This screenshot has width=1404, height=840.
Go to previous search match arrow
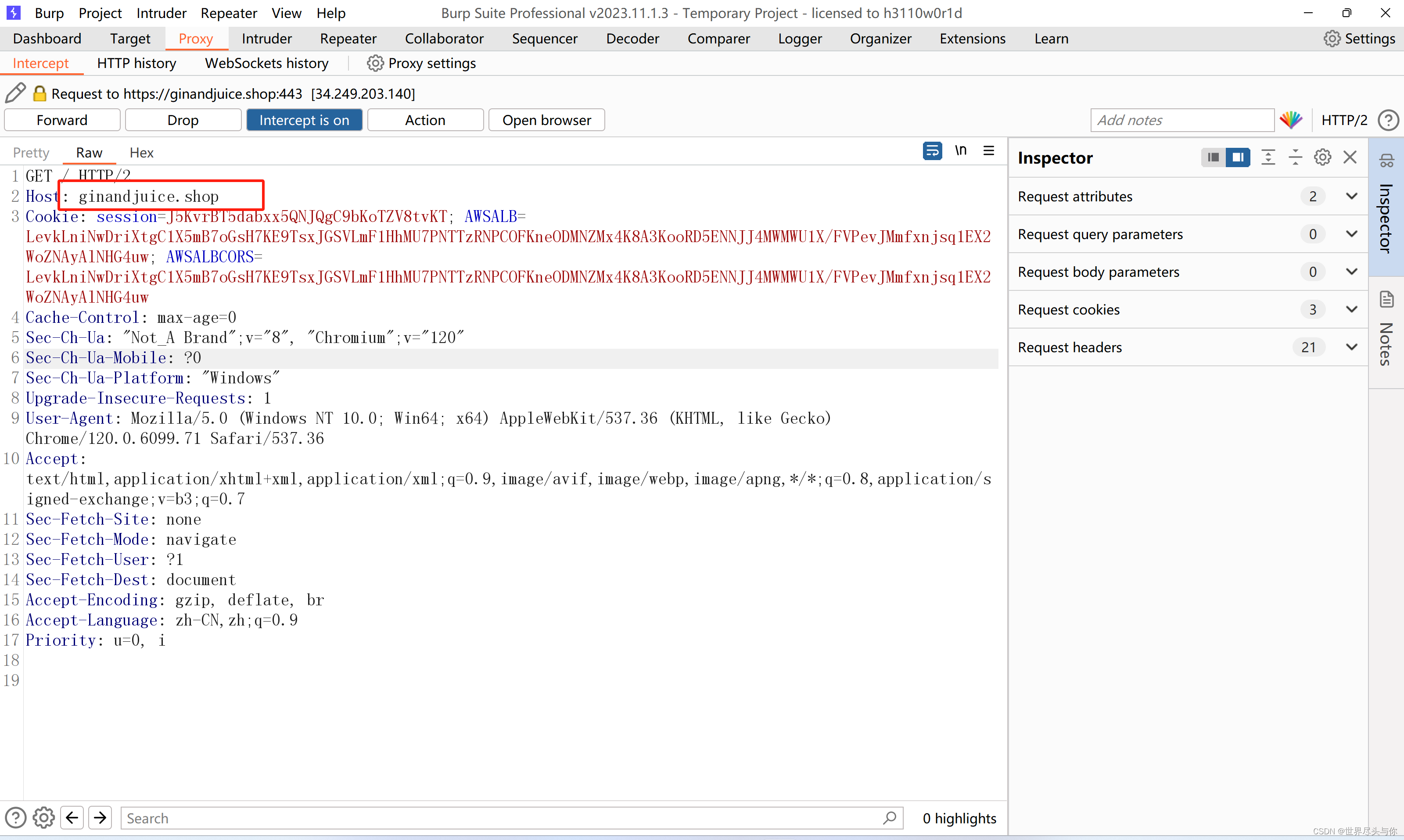(x=72, y=818)
